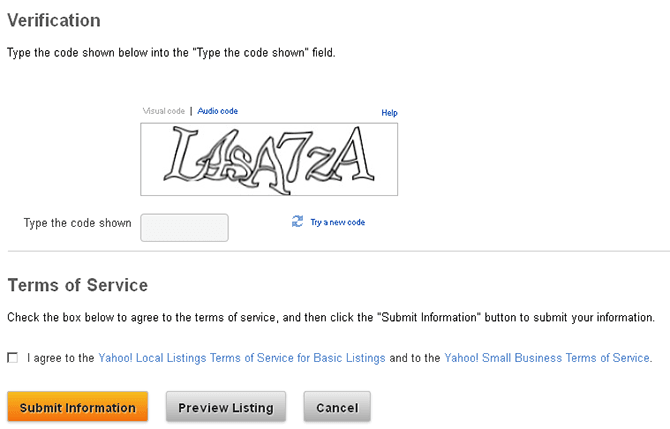The width and height of the screenshot is (670, 429).
Task: Open Yahoo! Local Listings Terms of Service link
Action: point(241,357)
